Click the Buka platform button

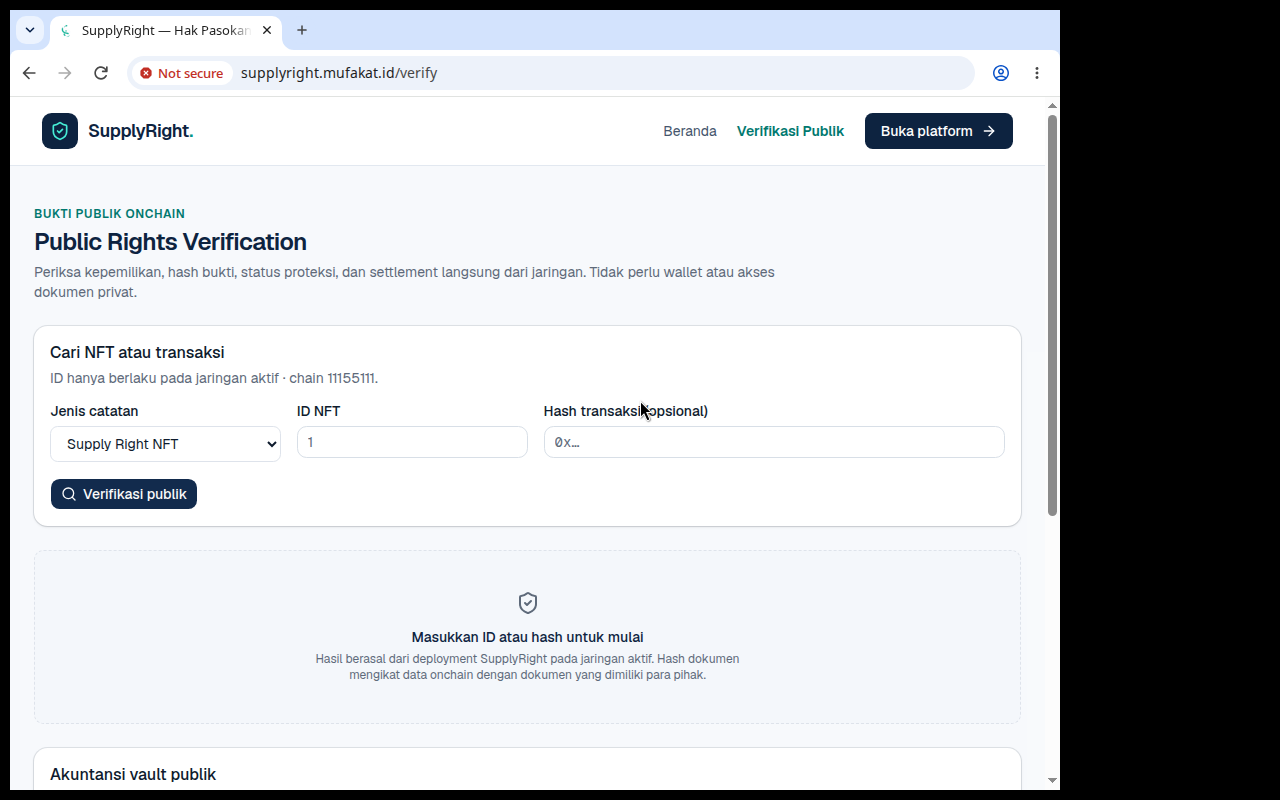tap(939, 131)
